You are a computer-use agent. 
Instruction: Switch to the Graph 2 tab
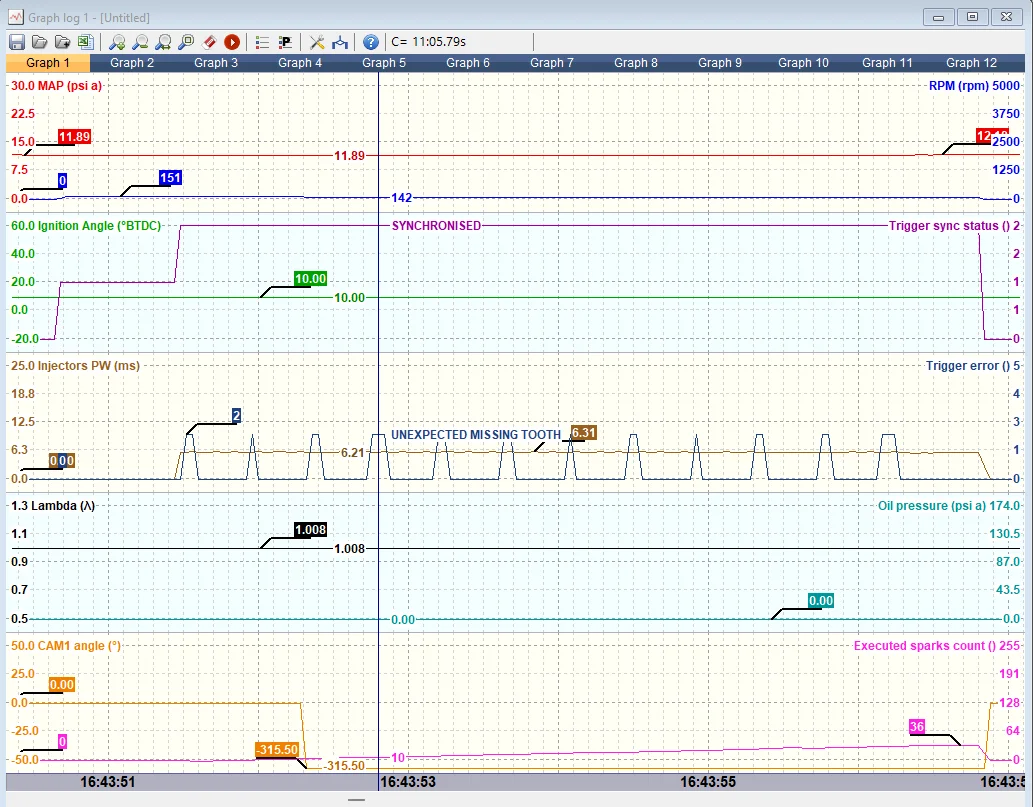point(132,63)
